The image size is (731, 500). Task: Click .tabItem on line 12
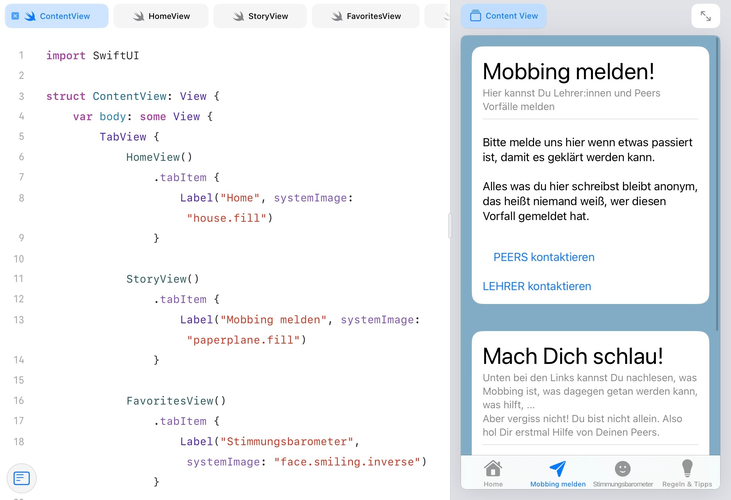point(179,299)
